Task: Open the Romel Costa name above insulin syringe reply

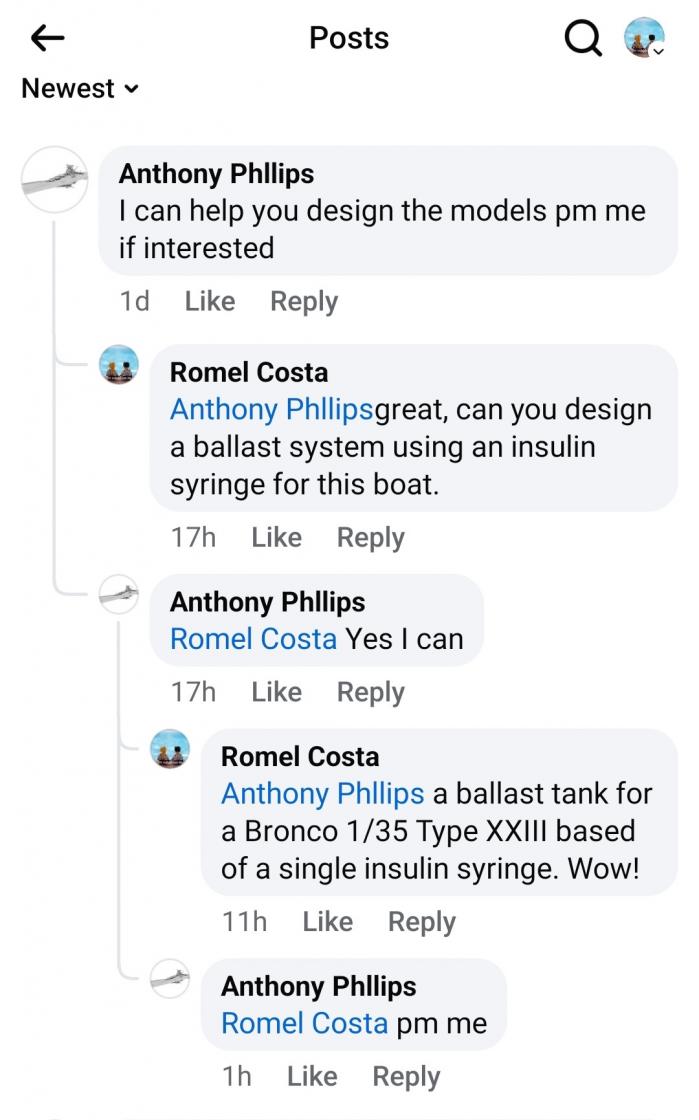Action: click(x=249, y=373)
